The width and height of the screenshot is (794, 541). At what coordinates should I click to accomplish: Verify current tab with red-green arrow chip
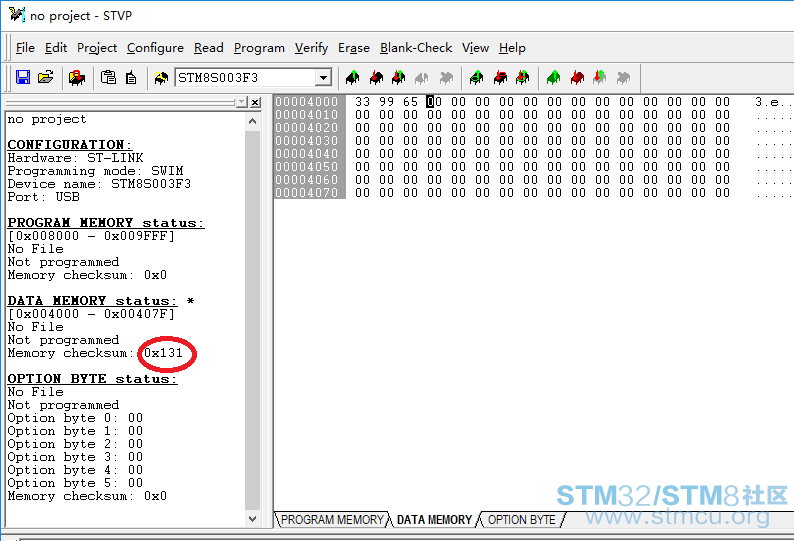pyautogui.click(x=399, y=78)
